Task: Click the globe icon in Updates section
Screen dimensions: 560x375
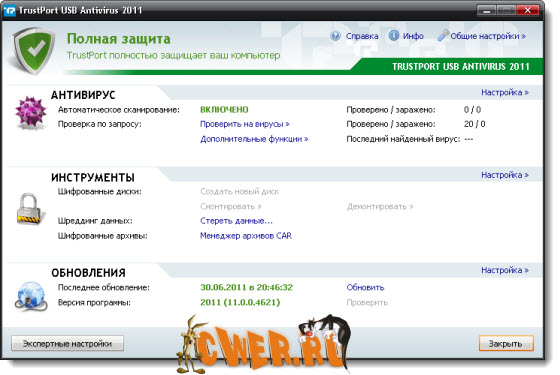Action: pyautogui.click(x=31, y=296)
